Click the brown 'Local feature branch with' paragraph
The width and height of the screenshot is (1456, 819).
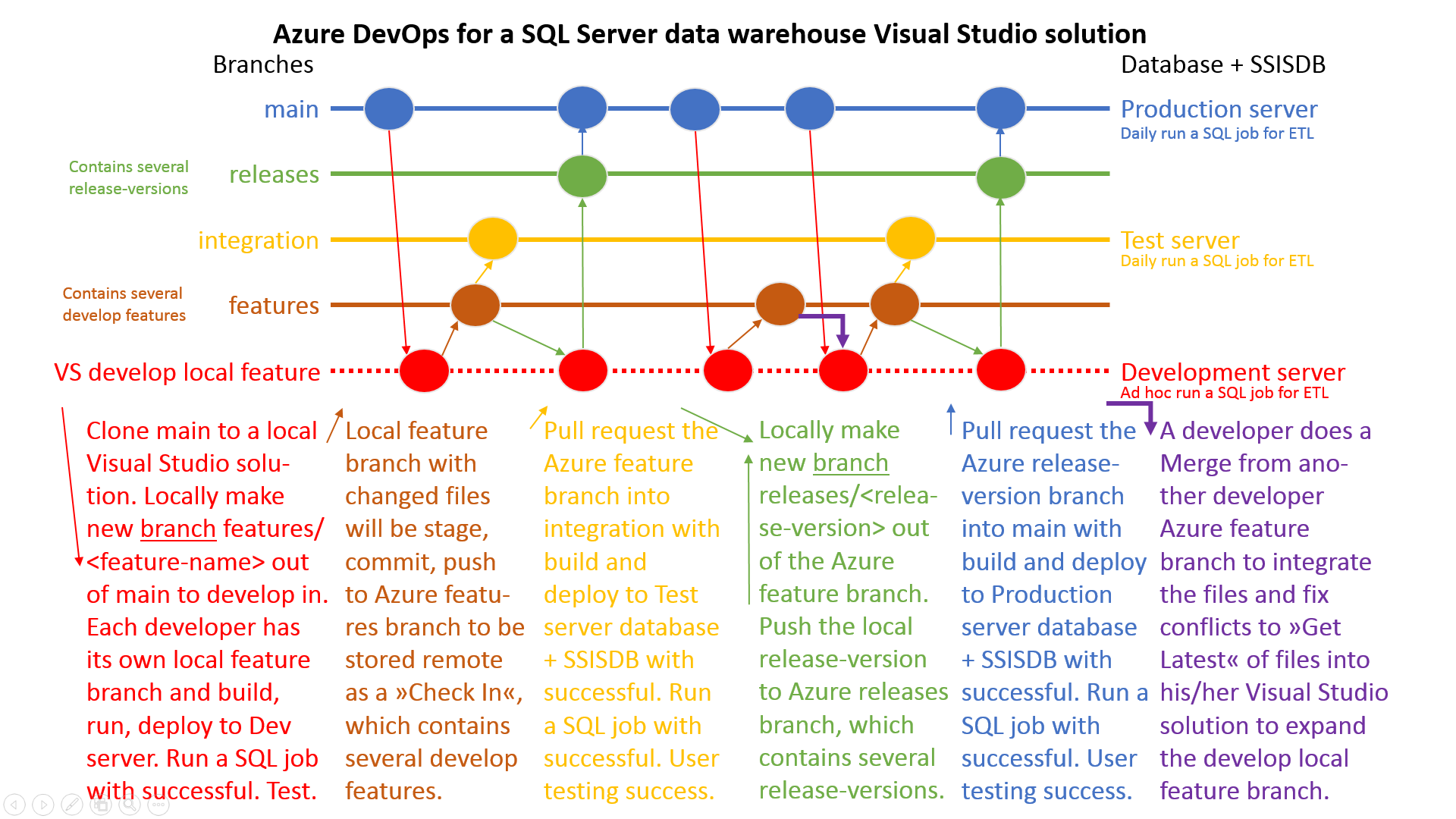point(435,610)
